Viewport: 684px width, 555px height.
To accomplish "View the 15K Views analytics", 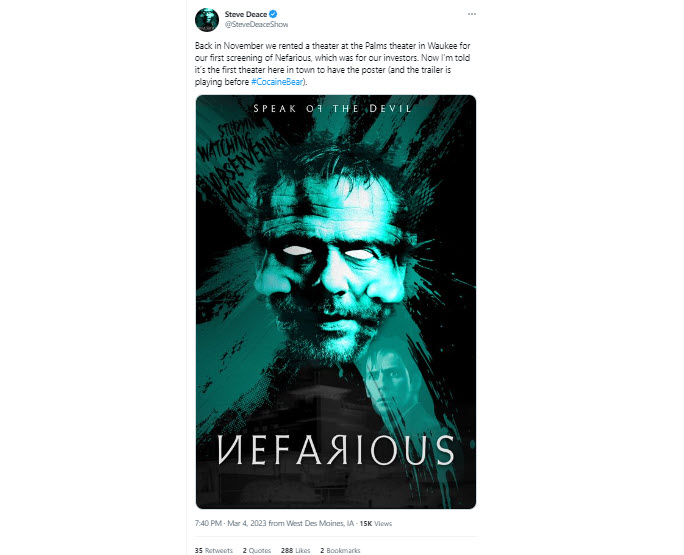I will tap(376, 523).
